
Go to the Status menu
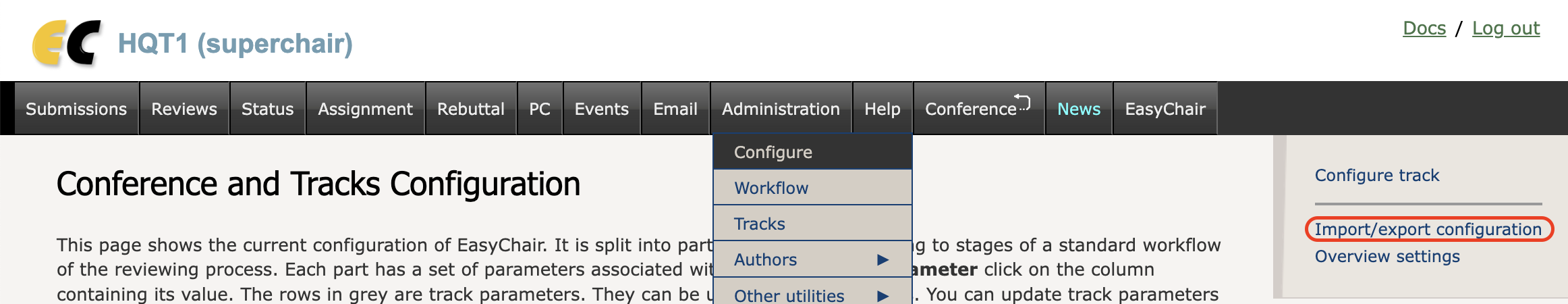[267, 109]
